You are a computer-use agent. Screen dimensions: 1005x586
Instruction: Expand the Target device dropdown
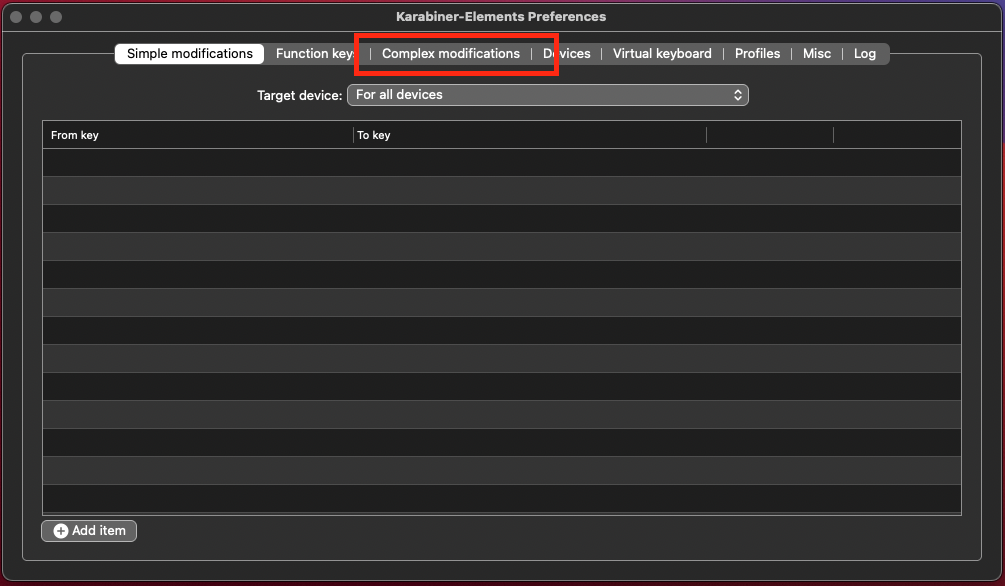coord(547,95)
